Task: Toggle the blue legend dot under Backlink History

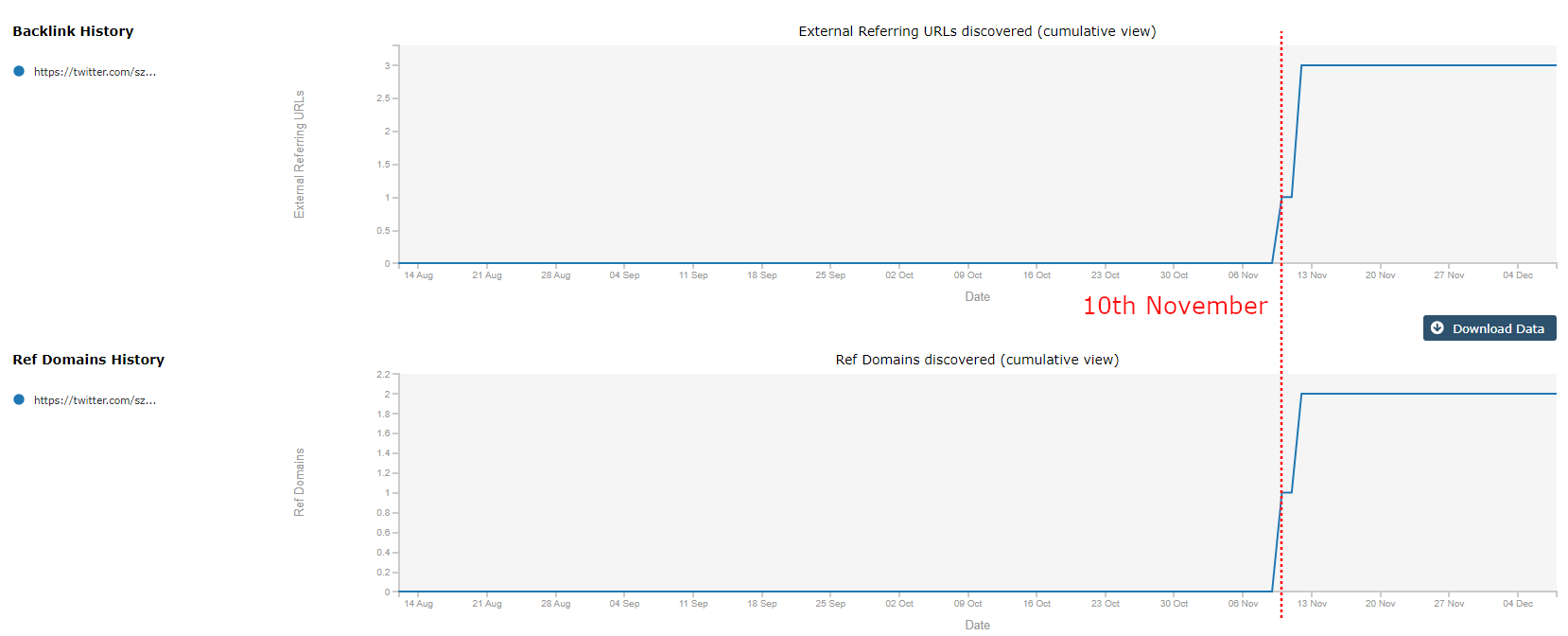Action: point(19,71)
